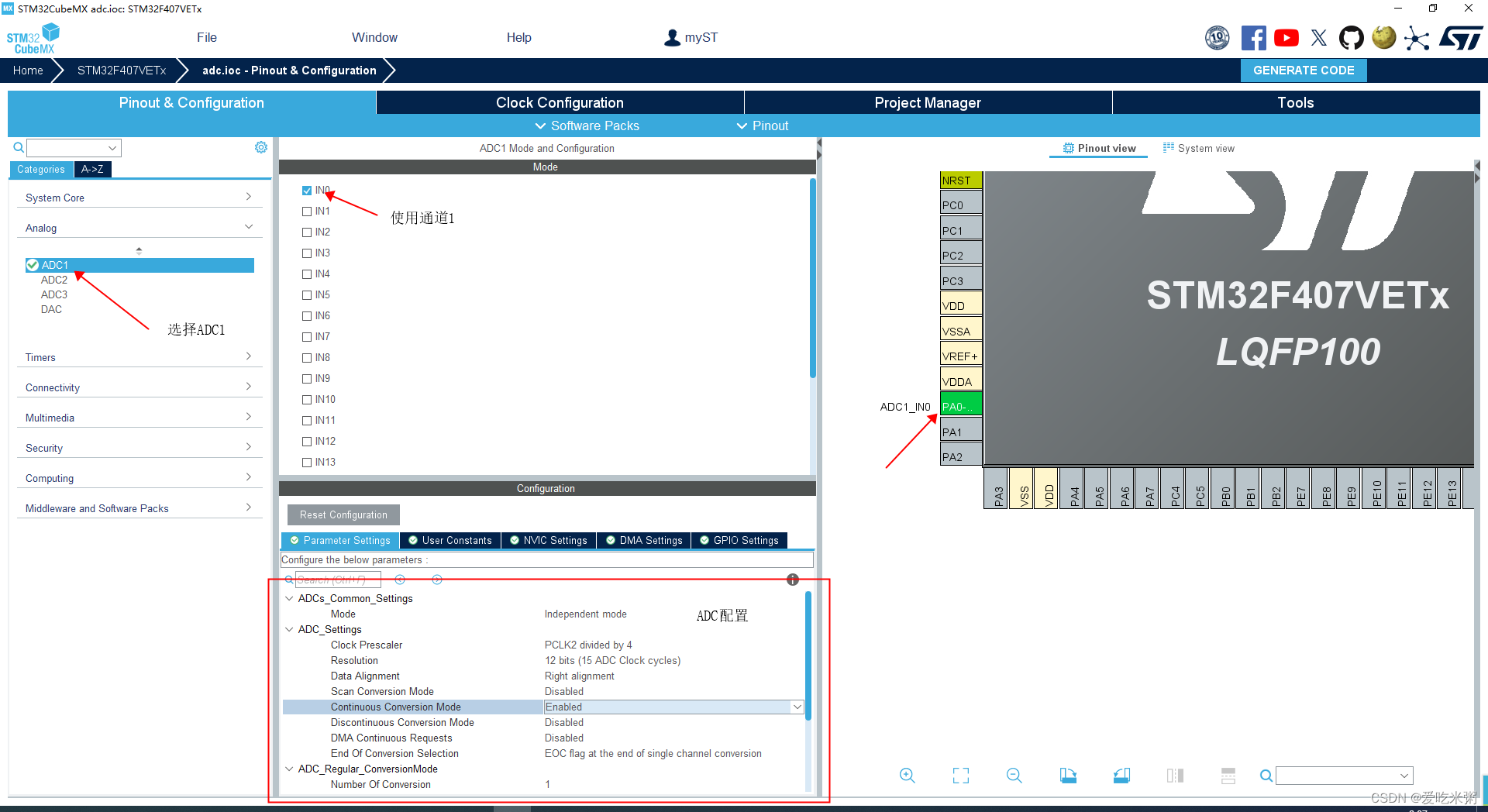
Task: Zoom in on the pinout view
Action: 908,776
